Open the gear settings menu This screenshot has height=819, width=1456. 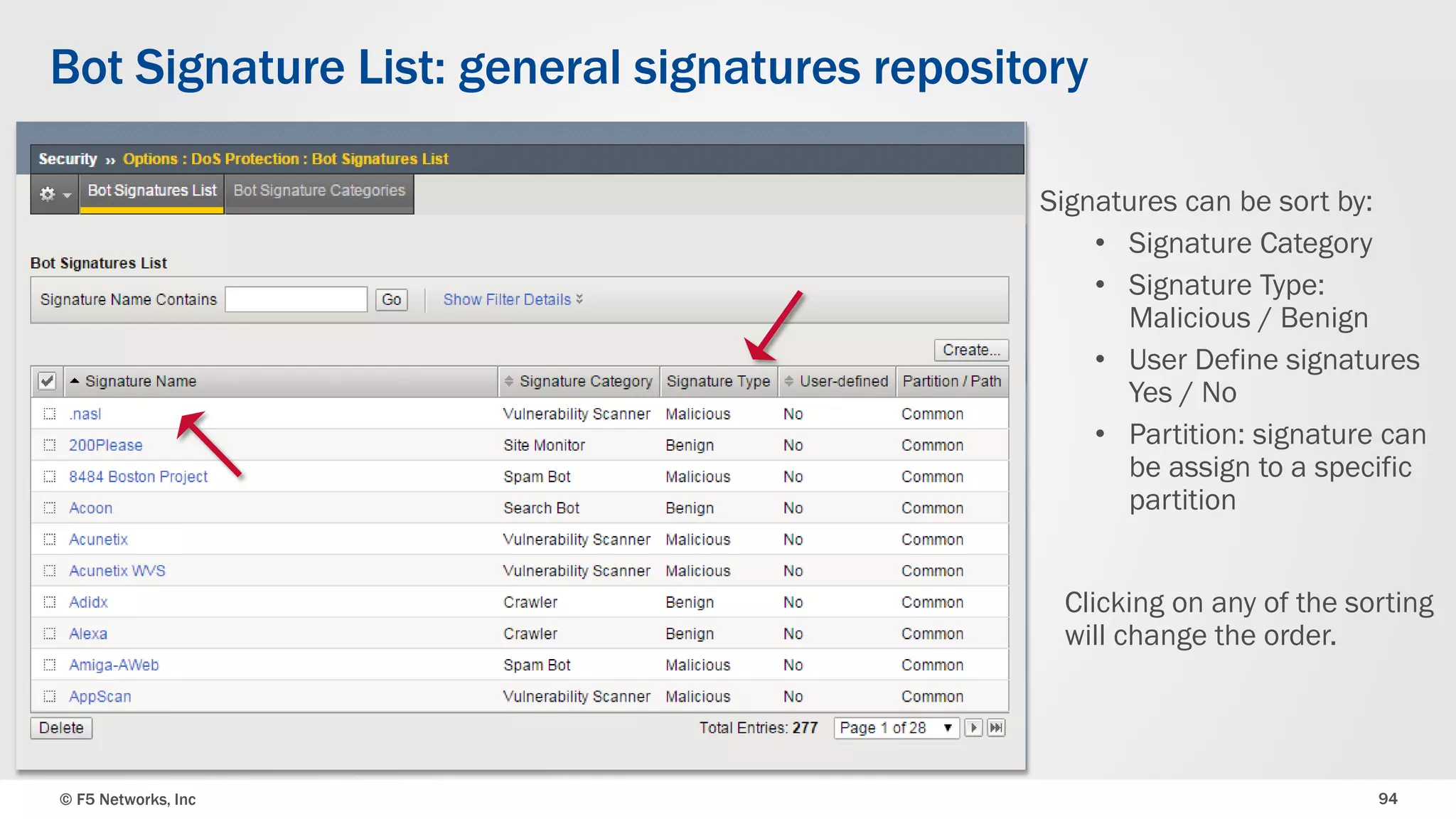[x=55, y=194]
